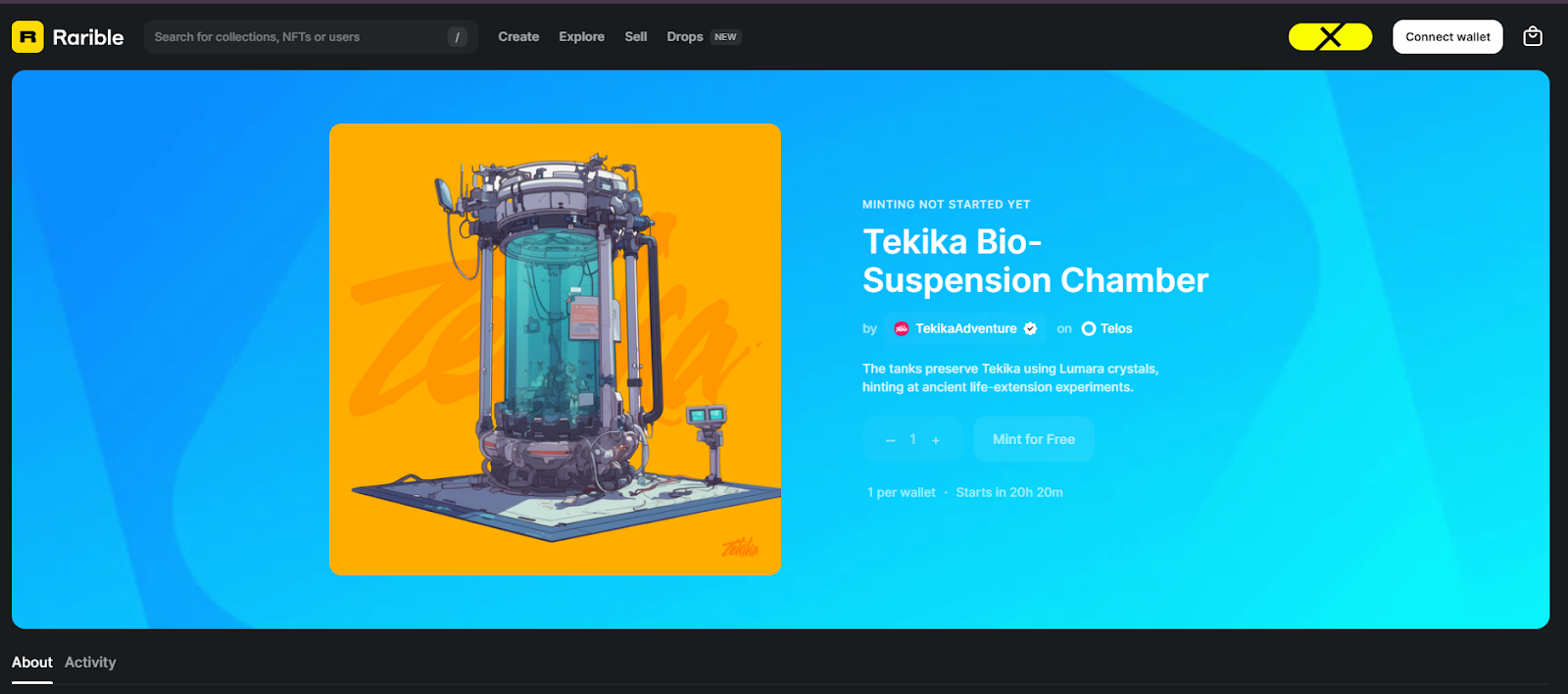Click the NEW badge beside Drops
Image resolution: width=1568 pixels, height=694 pixels.
[x=725, y=37]
